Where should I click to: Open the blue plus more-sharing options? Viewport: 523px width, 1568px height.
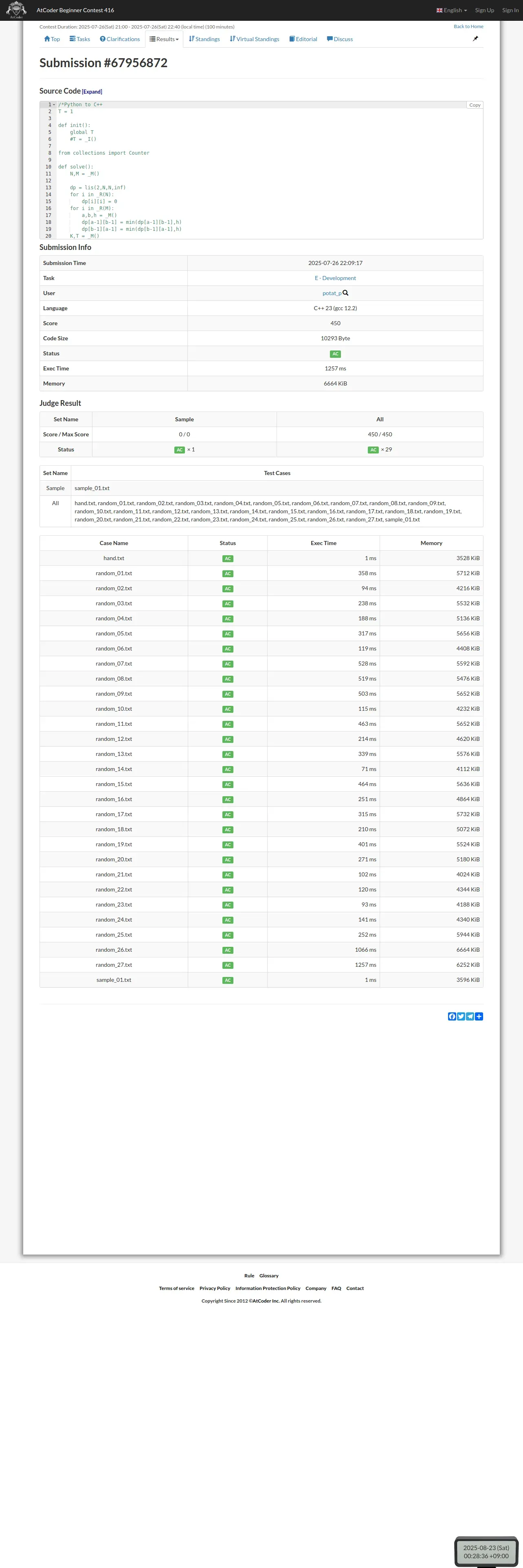coord(479,1016)
